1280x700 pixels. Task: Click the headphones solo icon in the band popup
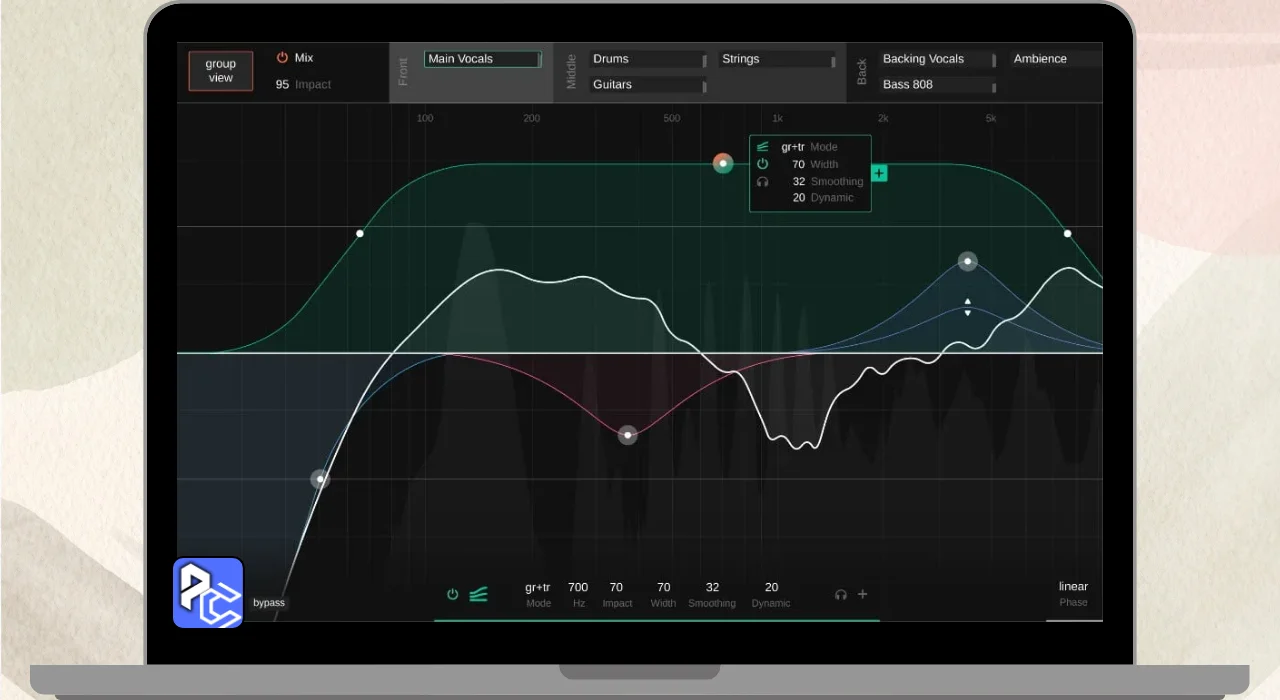pos(763,181)
